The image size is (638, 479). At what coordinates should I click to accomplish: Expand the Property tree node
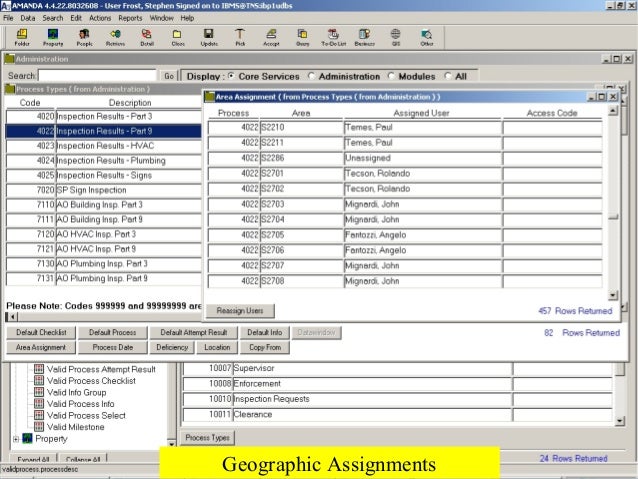(15, 439)
